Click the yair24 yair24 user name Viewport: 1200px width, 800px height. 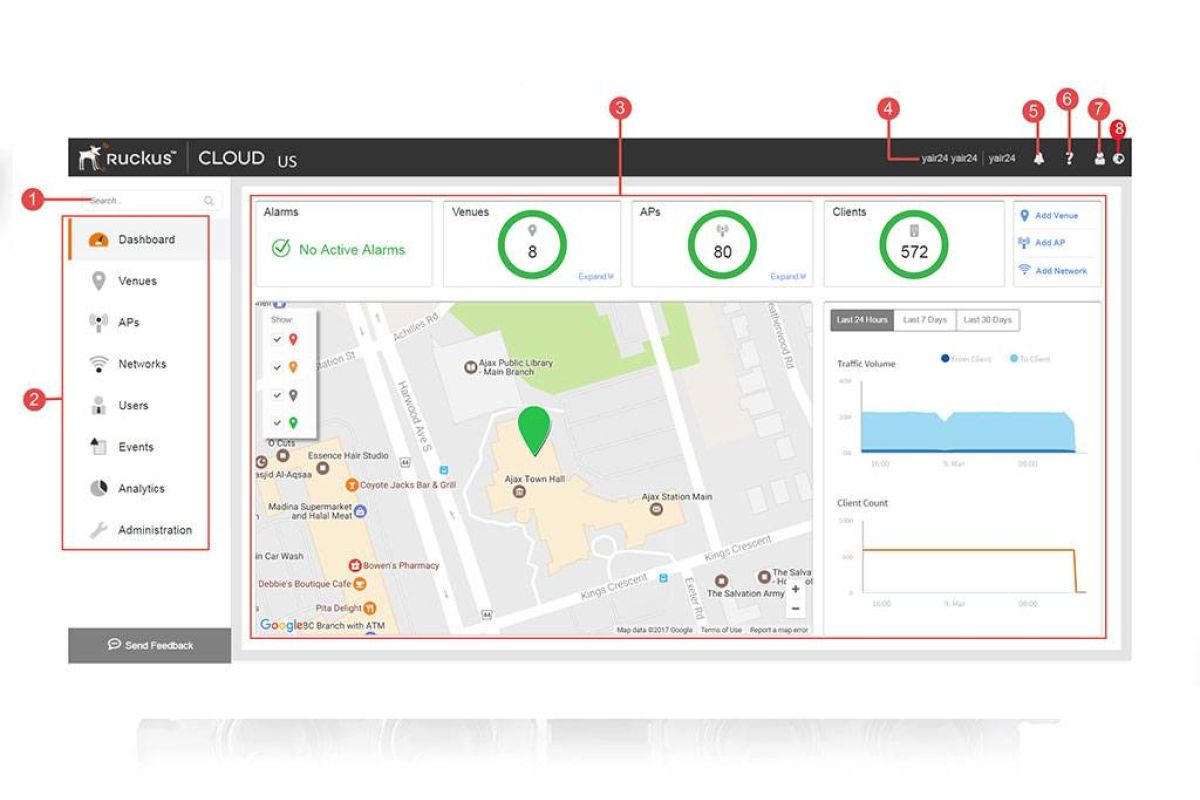click(x=949, y=158)
